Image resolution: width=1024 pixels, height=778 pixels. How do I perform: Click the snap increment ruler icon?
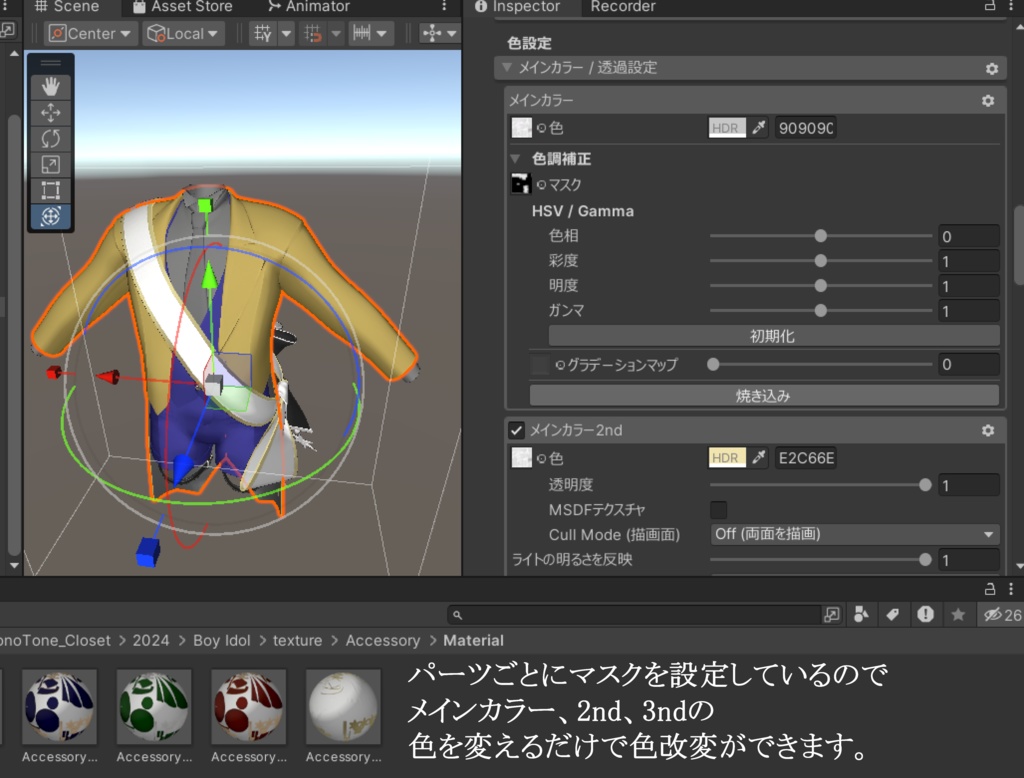pos(361,33)
